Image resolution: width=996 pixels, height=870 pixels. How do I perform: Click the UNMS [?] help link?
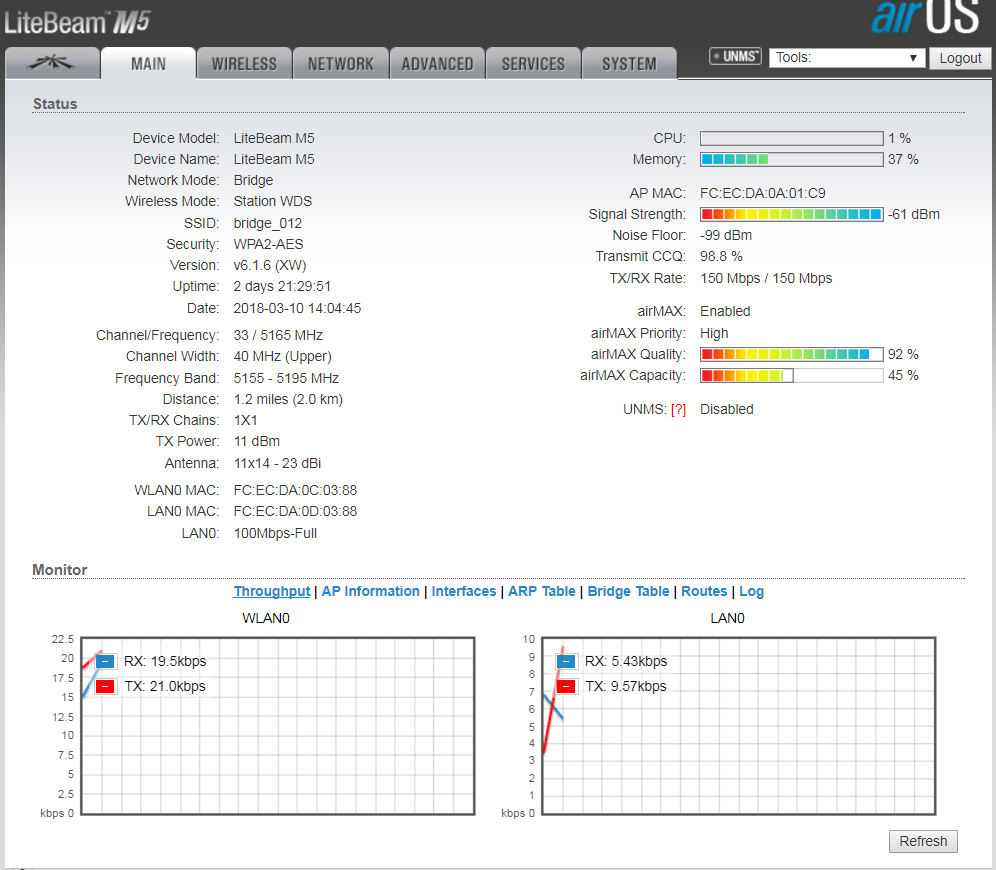[678, 410]
